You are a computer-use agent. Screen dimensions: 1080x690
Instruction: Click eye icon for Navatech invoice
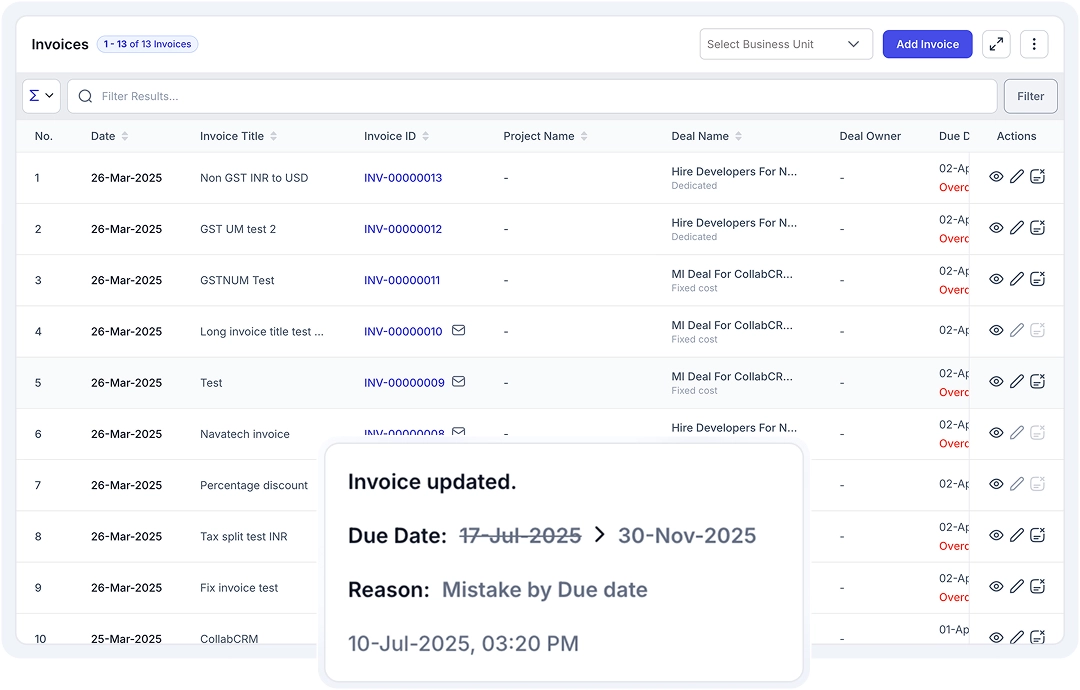pos(996,433)
